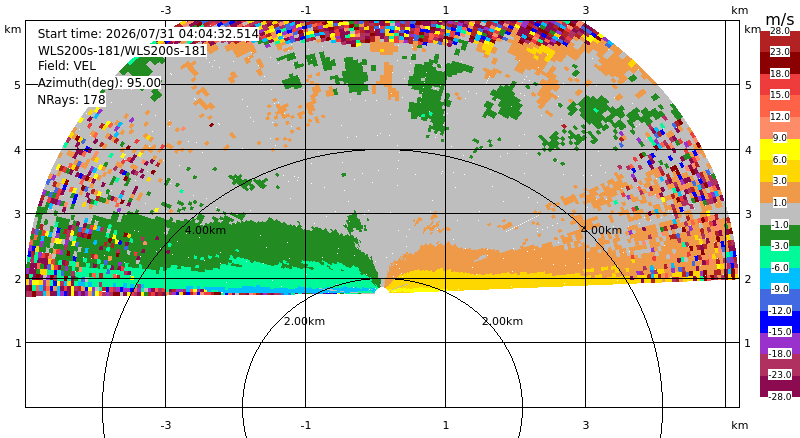Click the top axis tick label -3
Viewport: 800px width, 438px height.
pos(165,10)
